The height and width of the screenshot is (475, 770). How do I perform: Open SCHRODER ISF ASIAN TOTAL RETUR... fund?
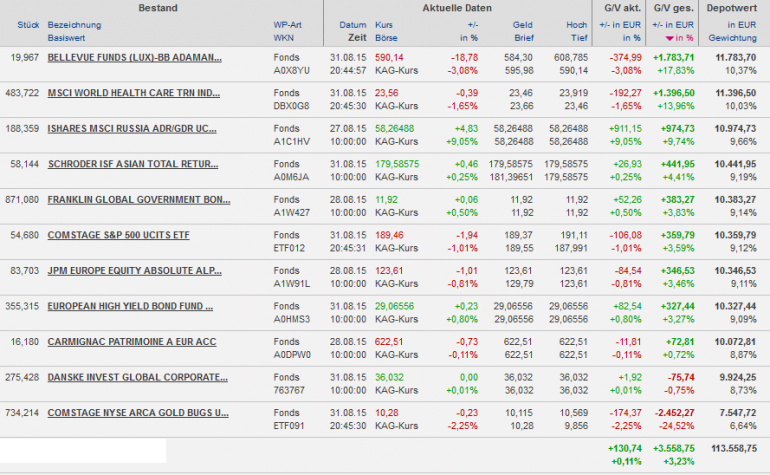coord(134,164)
